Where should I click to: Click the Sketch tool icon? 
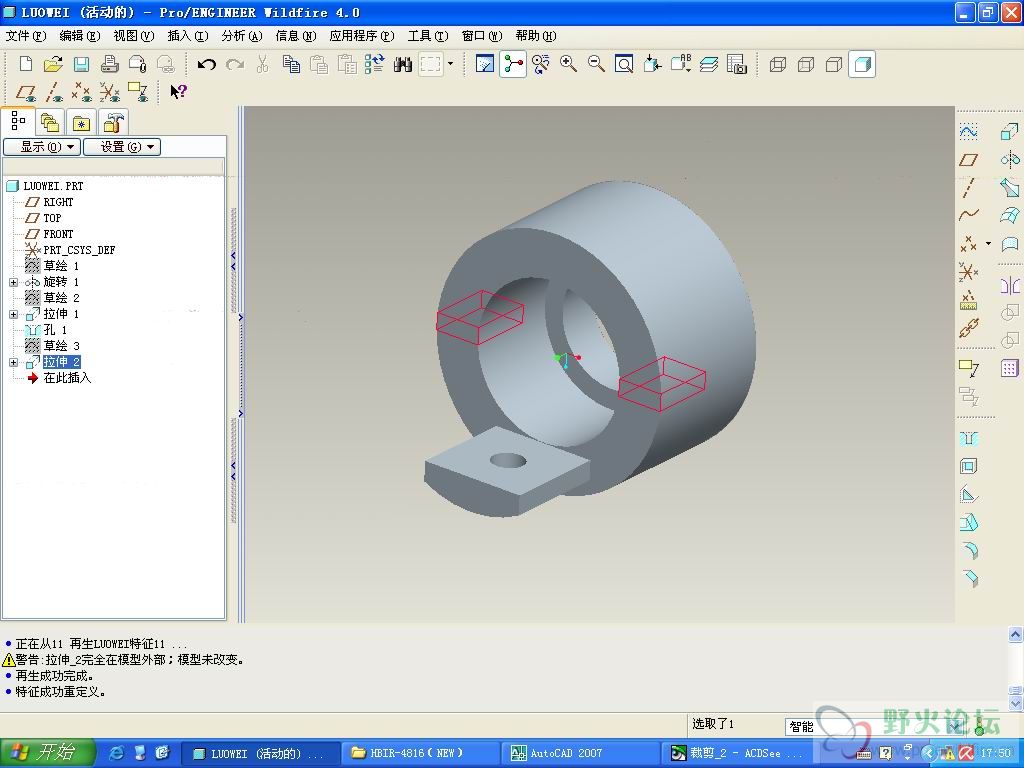click(968, 131)
